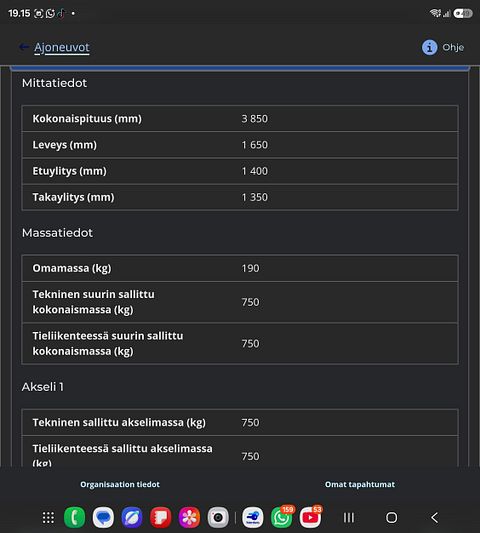
Task: Open the Messages chat bubble app
Action: coord(103,517)
